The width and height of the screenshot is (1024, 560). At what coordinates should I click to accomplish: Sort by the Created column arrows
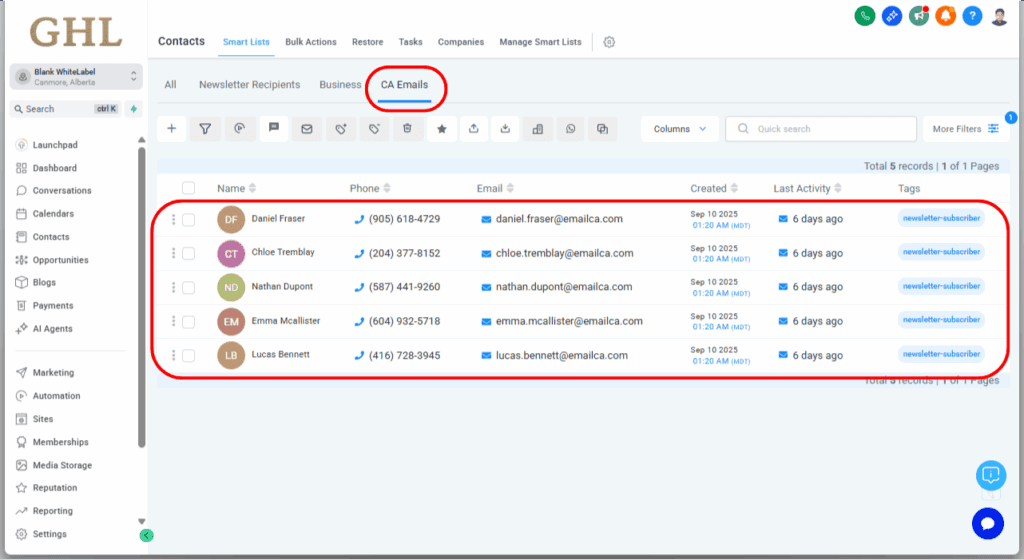[x=734, y=188]
